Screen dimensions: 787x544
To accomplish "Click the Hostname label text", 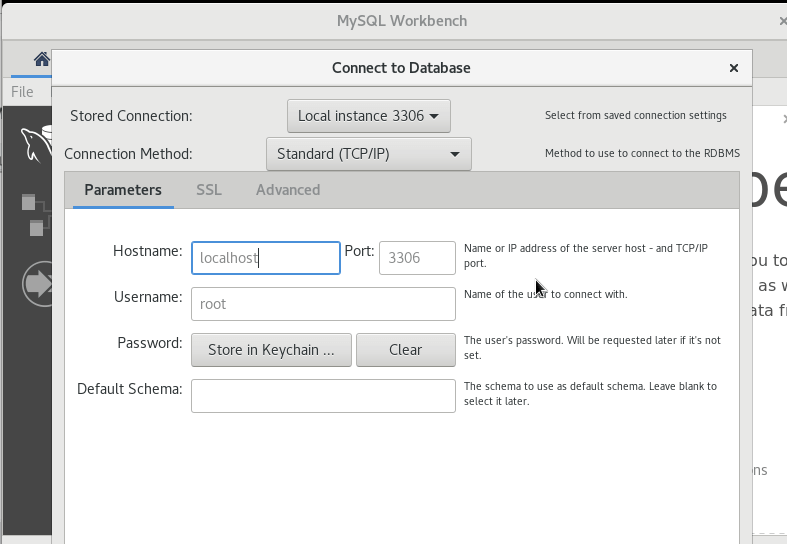I will 148,251.
